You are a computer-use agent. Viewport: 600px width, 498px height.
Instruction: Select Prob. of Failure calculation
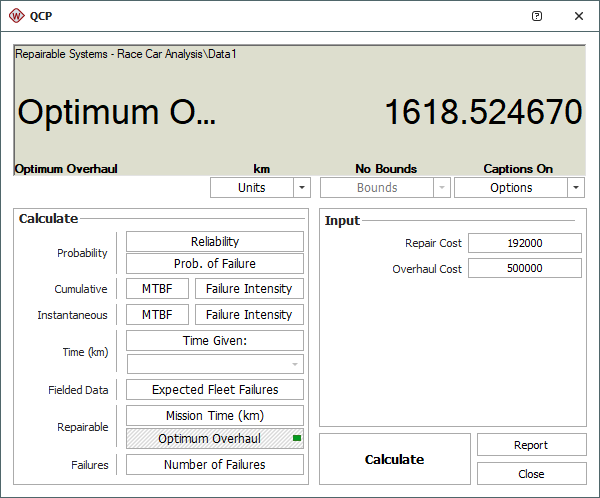click(214, 264)
